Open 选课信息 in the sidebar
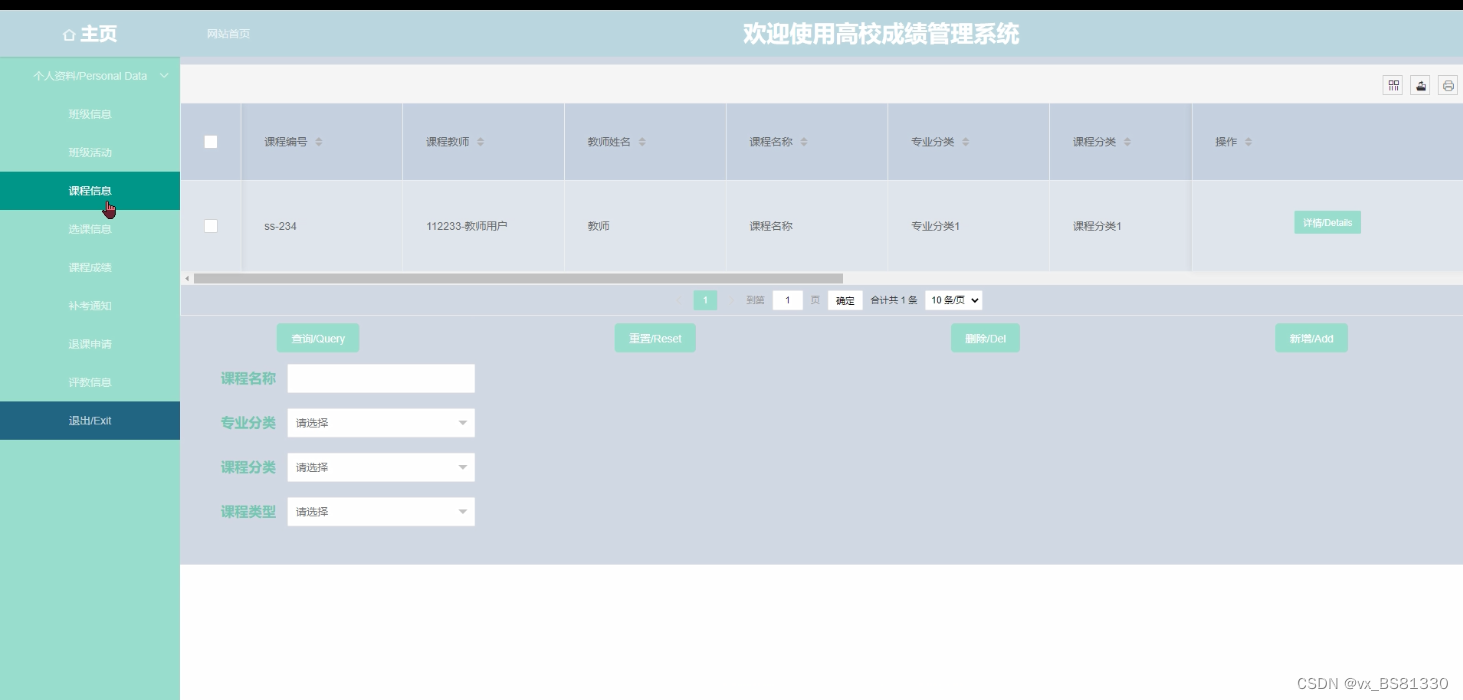 coord(90,229)
